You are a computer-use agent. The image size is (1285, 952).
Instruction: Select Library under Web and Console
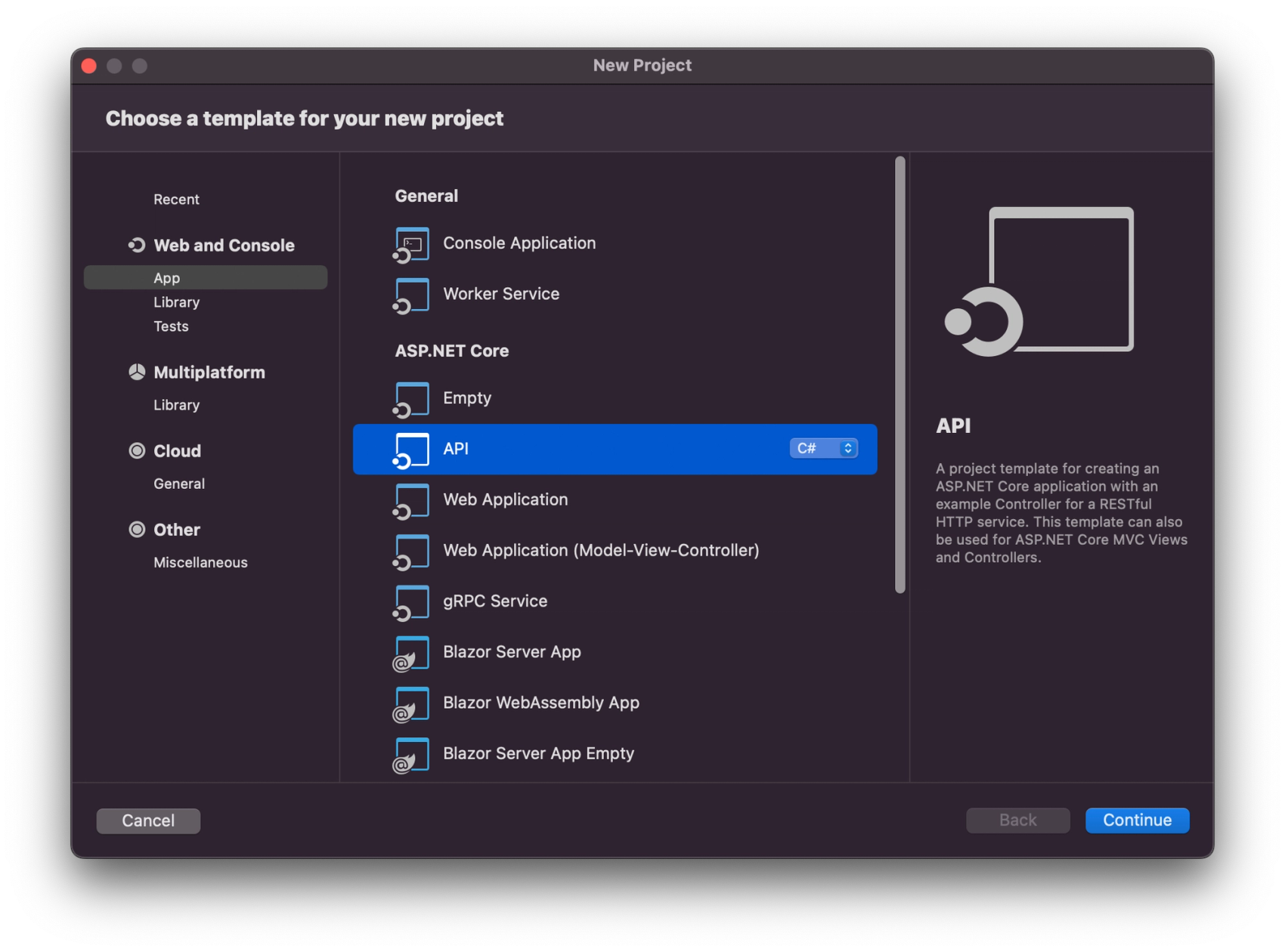176,301
